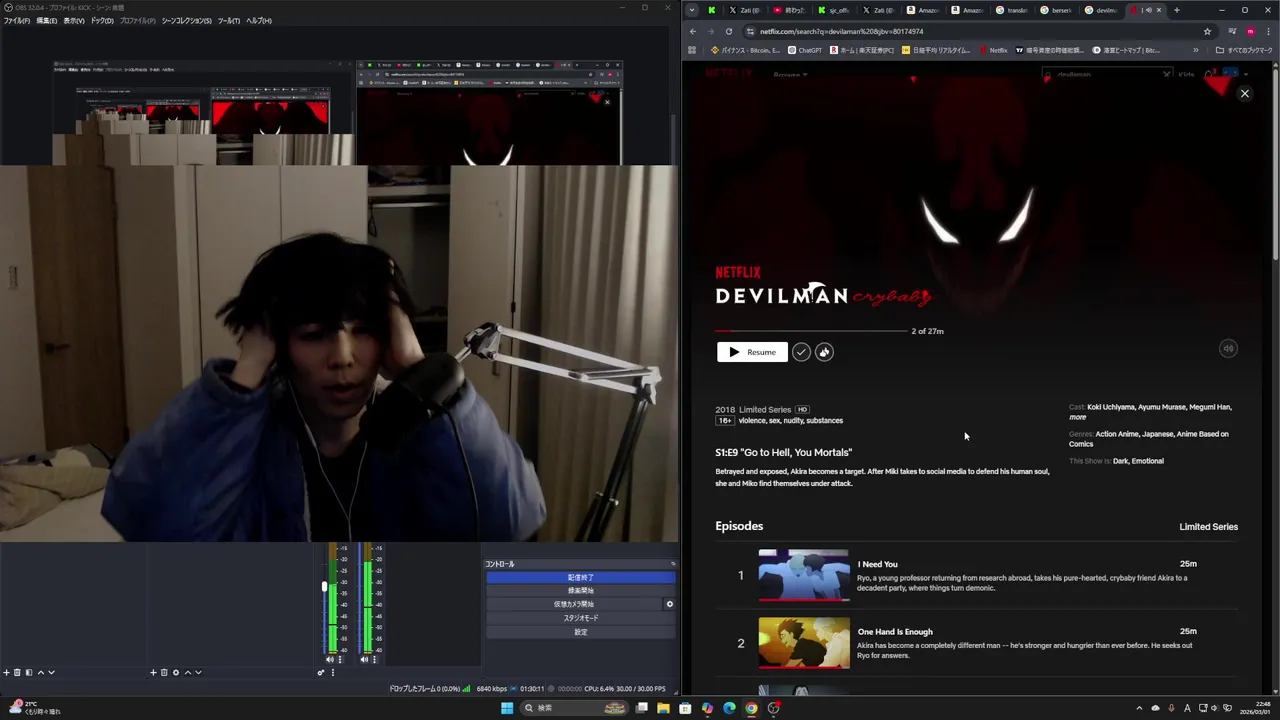Click the thumbs-up rate icon beside Resume

[824, 352]
